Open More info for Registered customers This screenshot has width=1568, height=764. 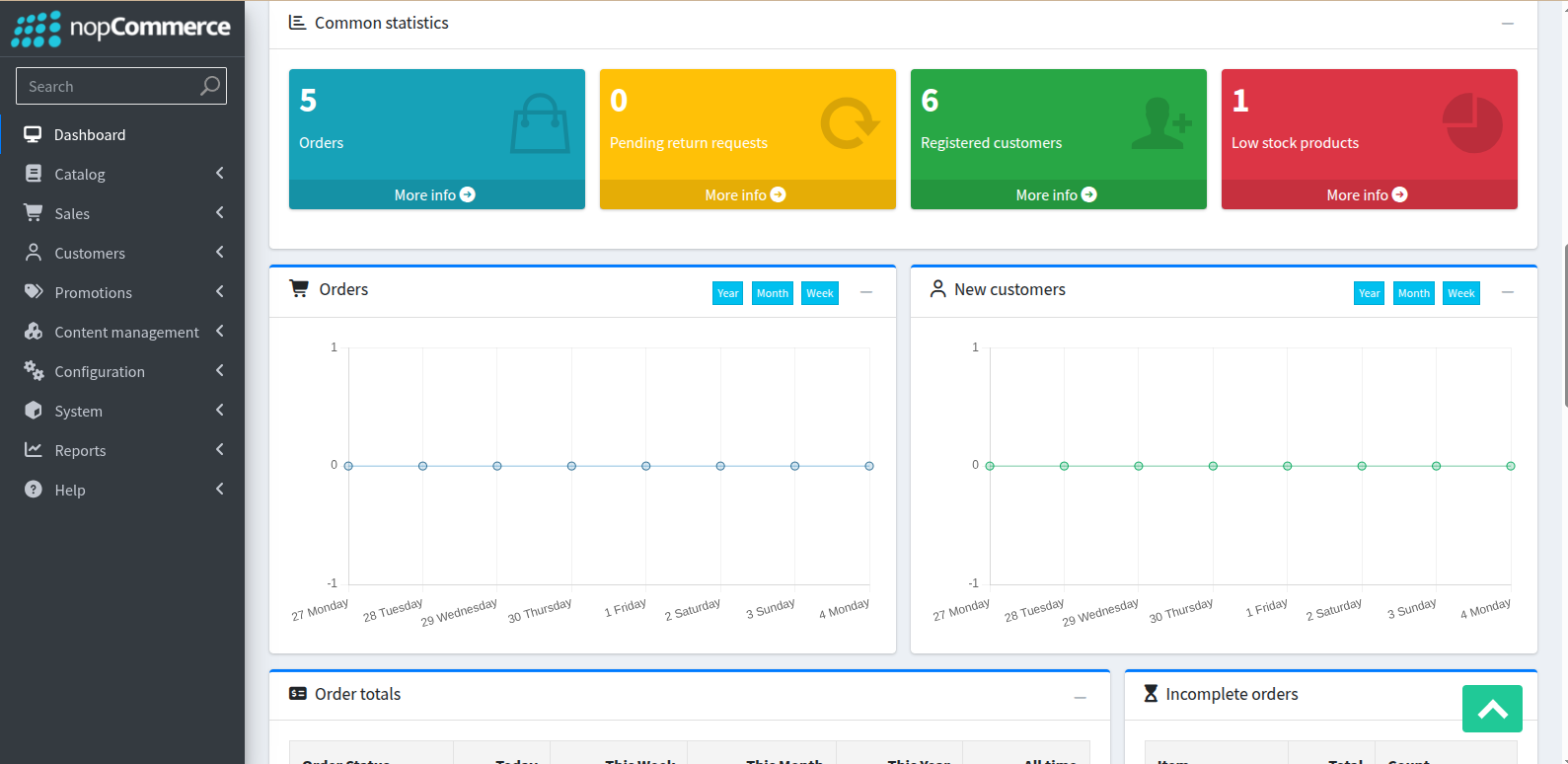click(1058, 194)
